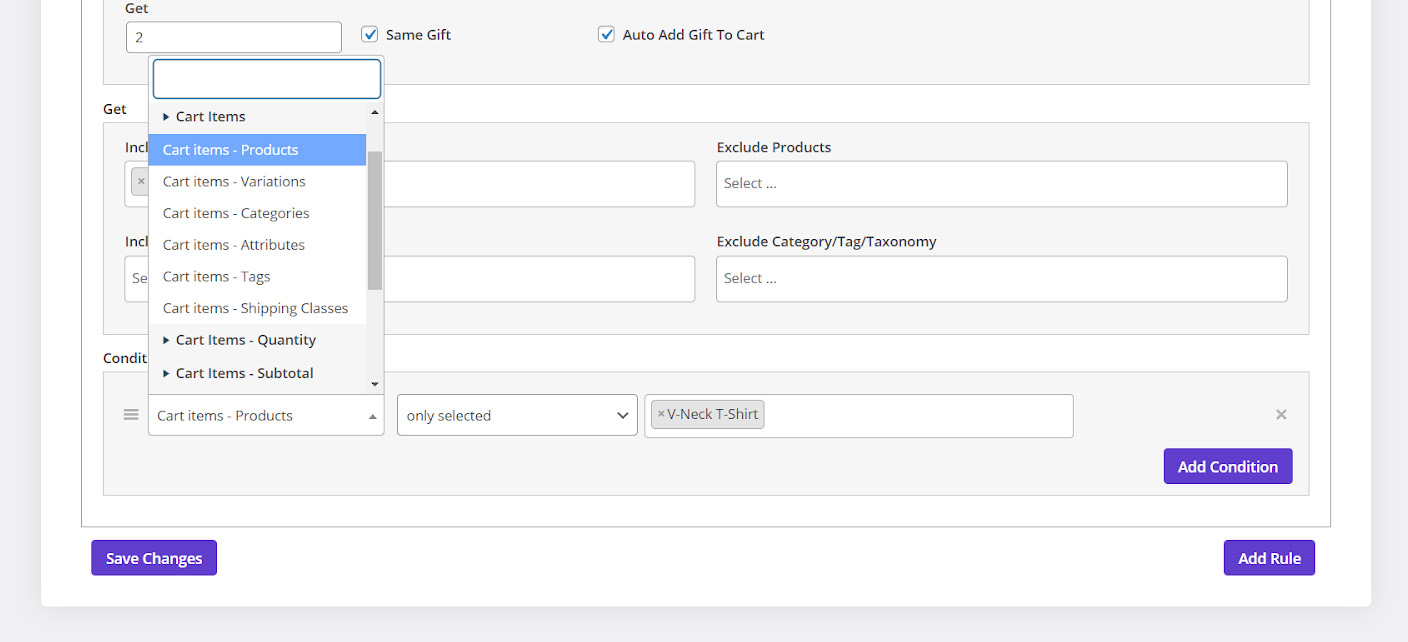This screenshot has width=1408, height=642.
Task: Select Cart items - Variations option
Action: point(234,182)
